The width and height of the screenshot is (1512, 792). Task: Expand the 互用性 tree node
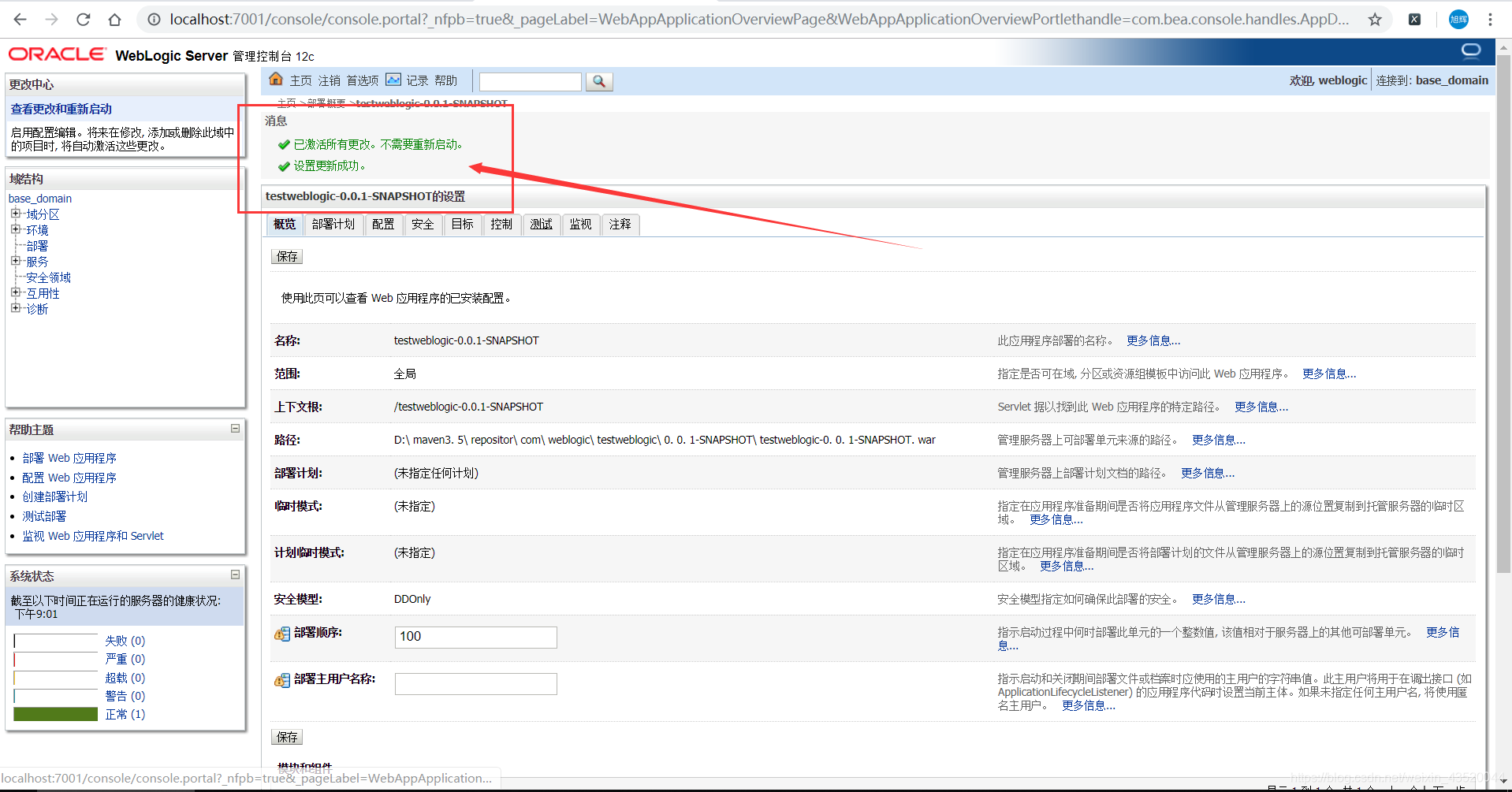pyautogui.click(x=15, y=292)
